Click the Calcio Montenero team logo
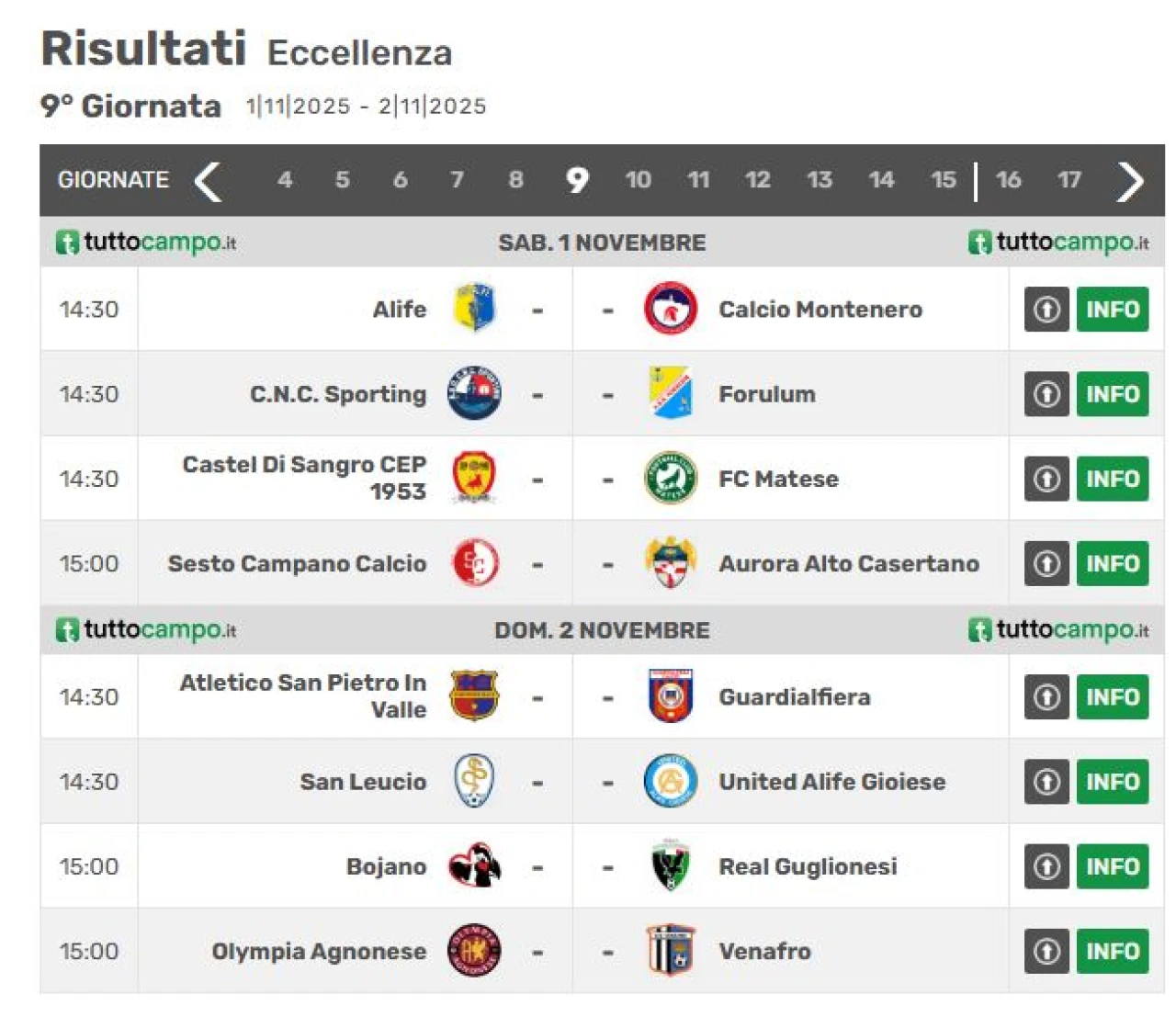Viewport: 1176px width, 1017px height. pos(670,309)
